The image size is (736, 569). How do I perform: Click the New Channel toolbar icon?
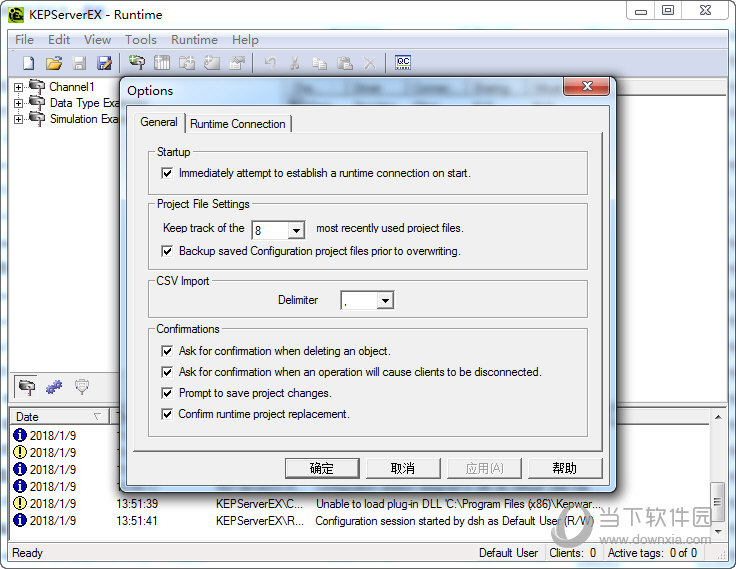click(137, 62)
